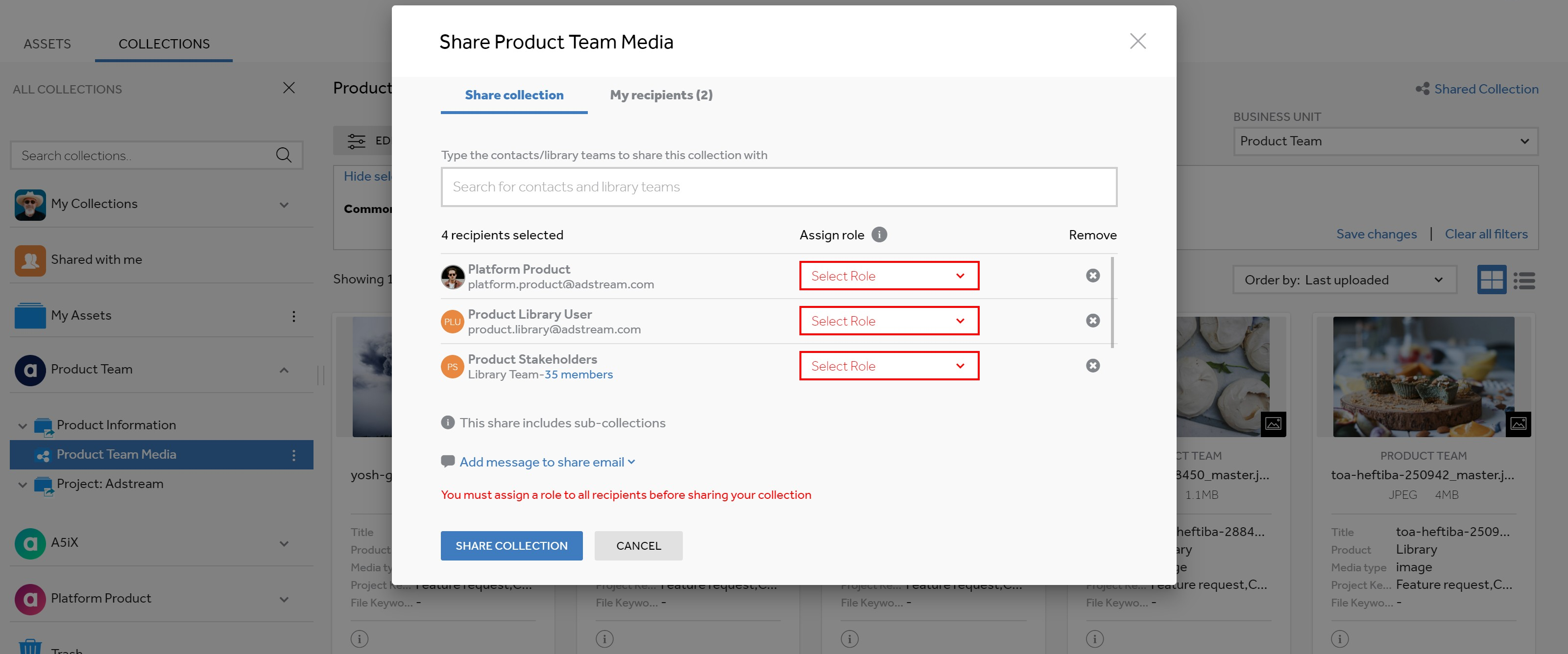
Task: Click the contacts and library teams search field
Action: point(778,187)
